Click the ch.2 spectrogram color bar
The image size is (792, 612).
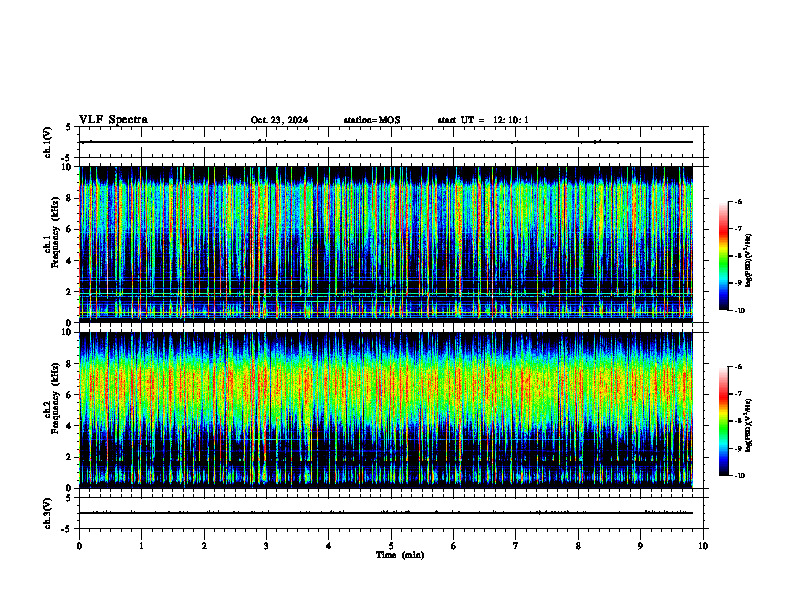724,421
